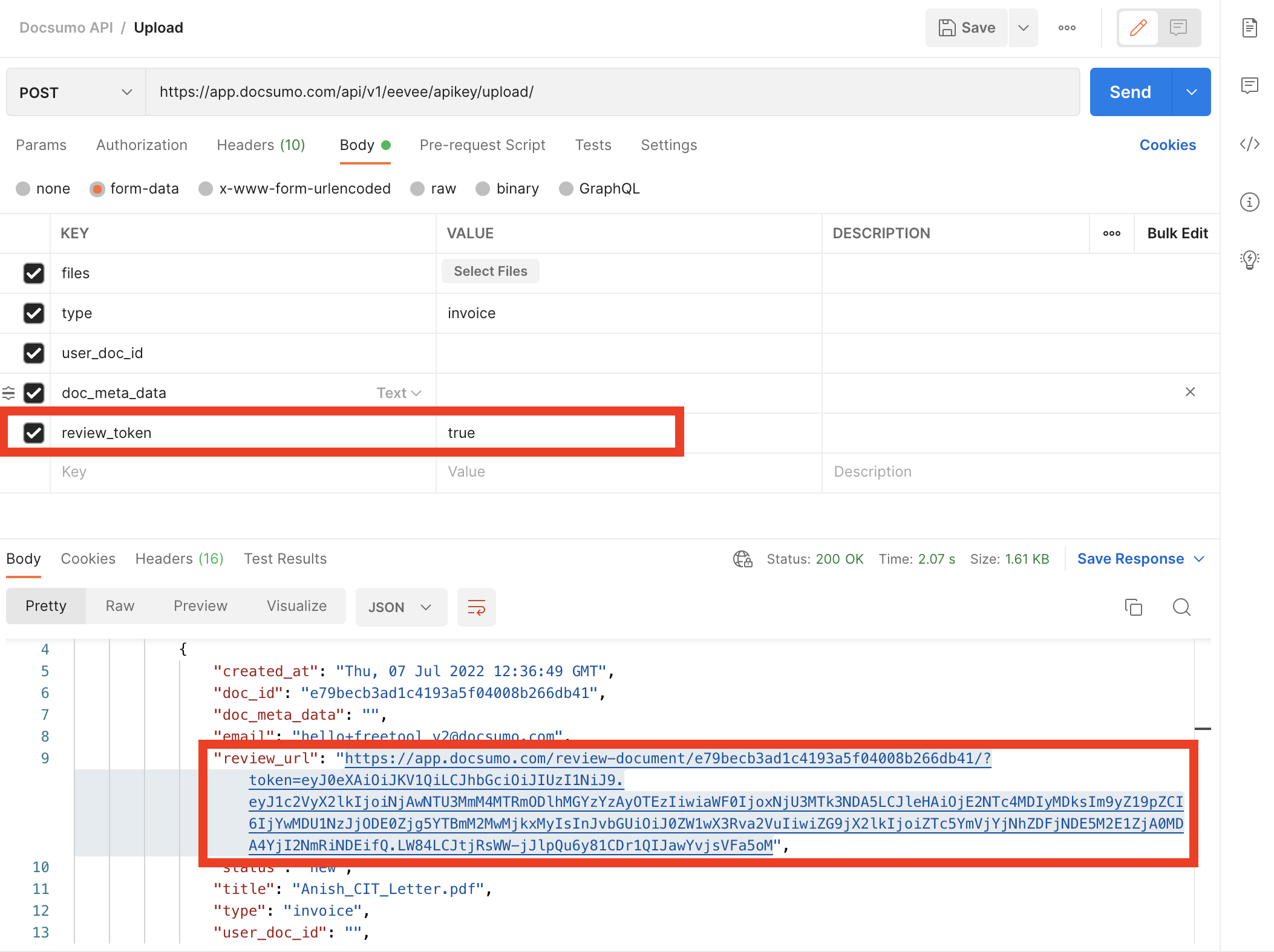Switch to the Authorization tab
The width and height of the screenshot is (1274, 952).
click(142, 145)
